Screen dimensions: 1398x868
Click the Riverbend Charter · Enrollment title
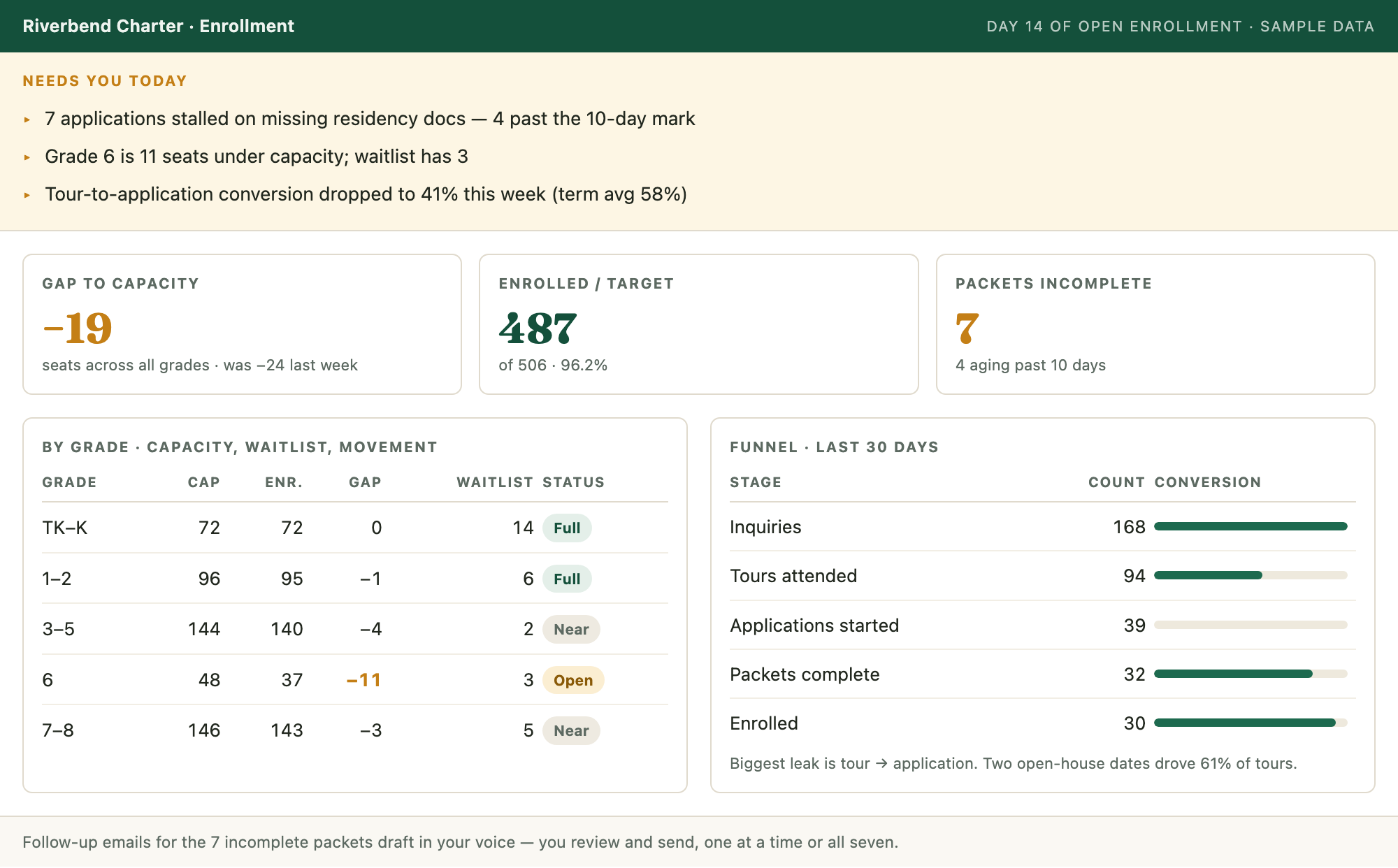pyautogui.click(x=158, y=26)
